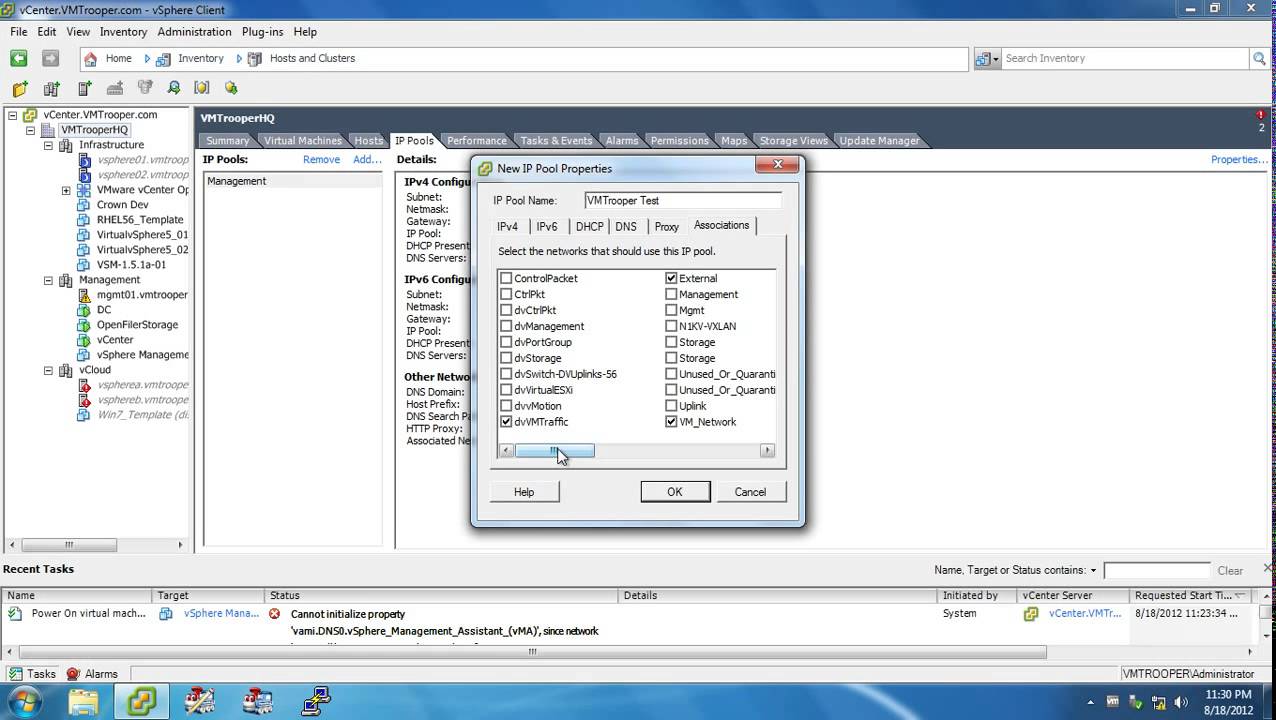The width and height of the screenshot is (1276, 720).
Task: Click the volume speaker tray icon
Action: [x=1181, y=702]
